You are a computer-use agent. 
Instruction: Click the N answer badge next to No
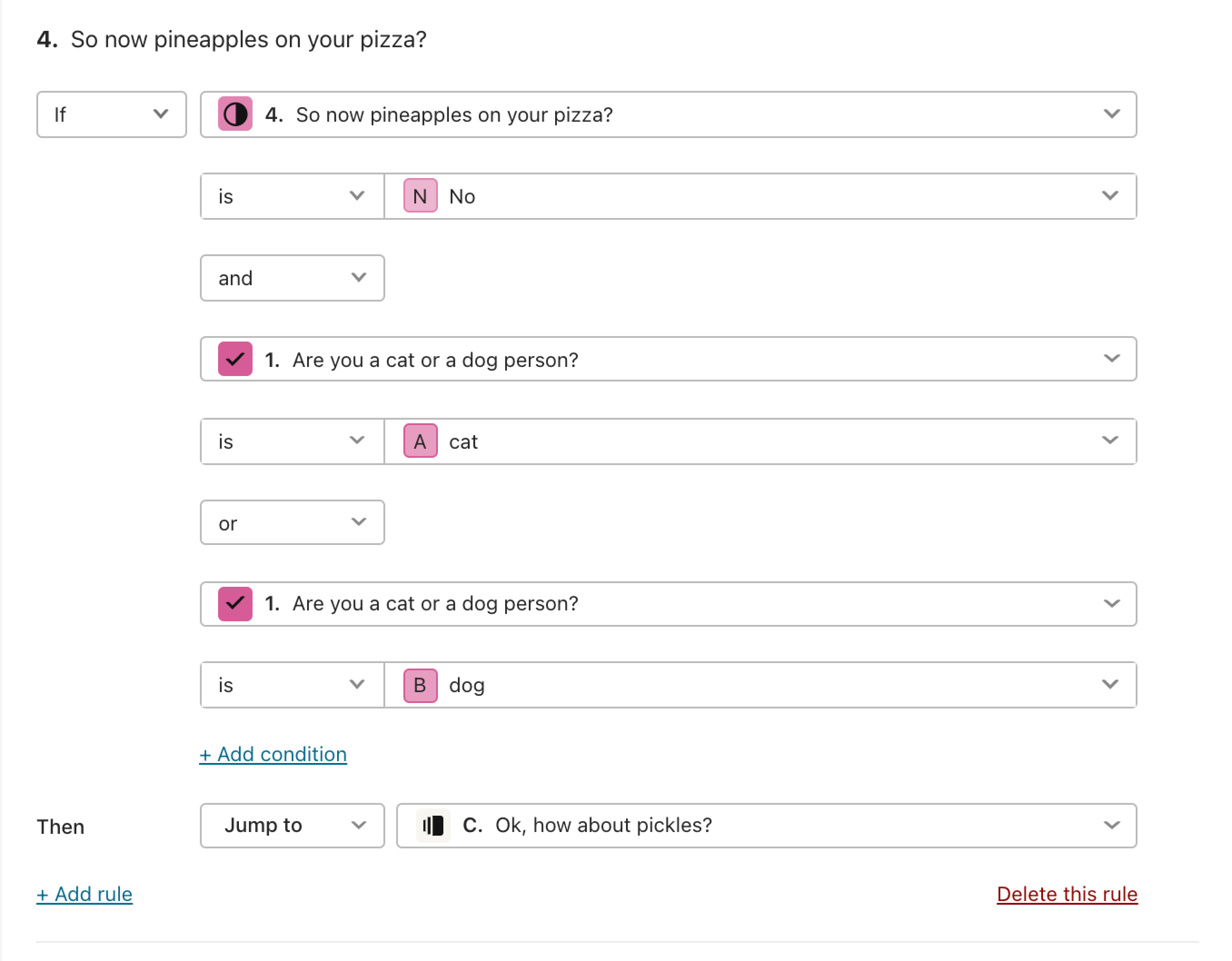pyautogui.click(x=420, y=196)
